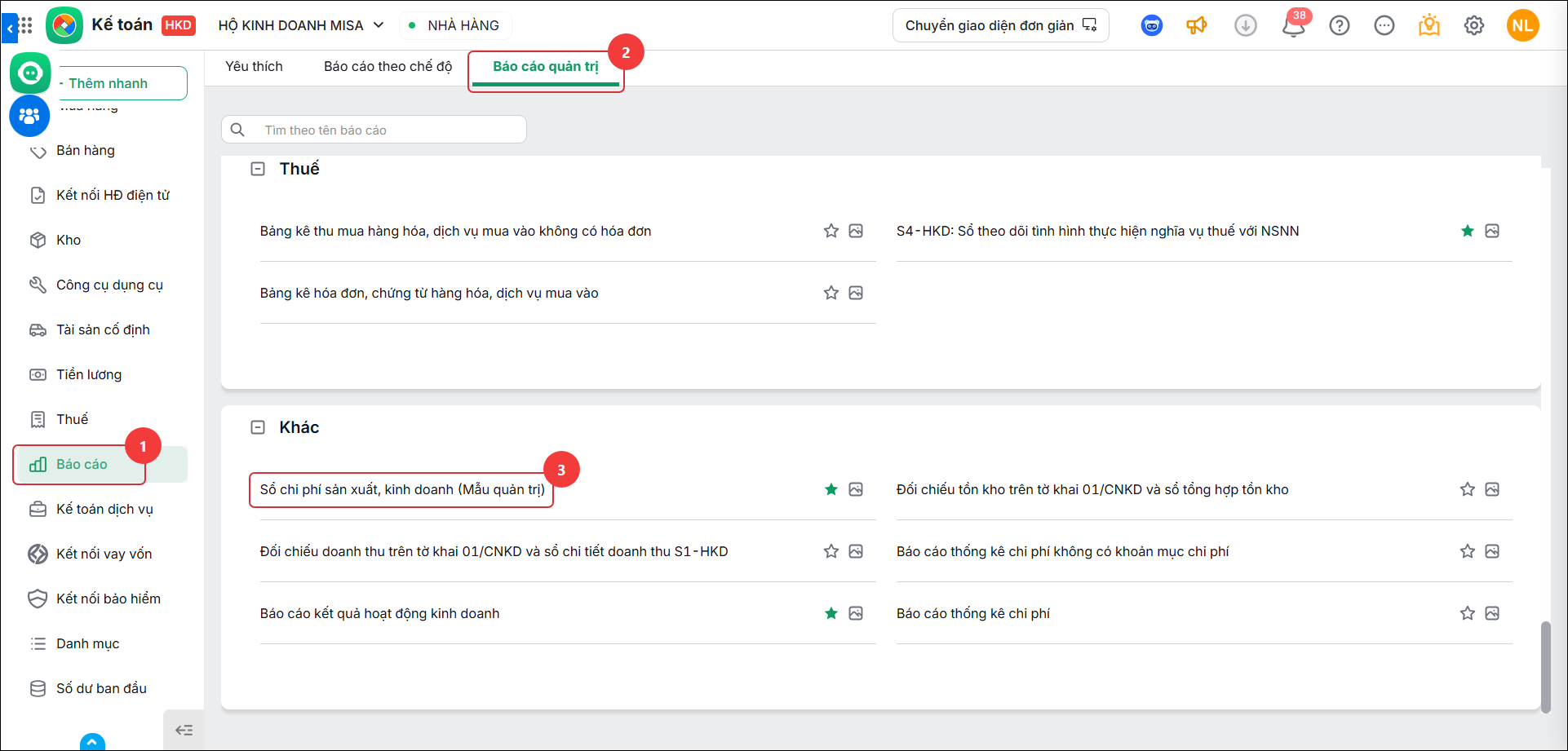The width and height of the screenshot is (1568, 751).
Task: Collapse the Thuế section
Action: (x=258, y=169)
